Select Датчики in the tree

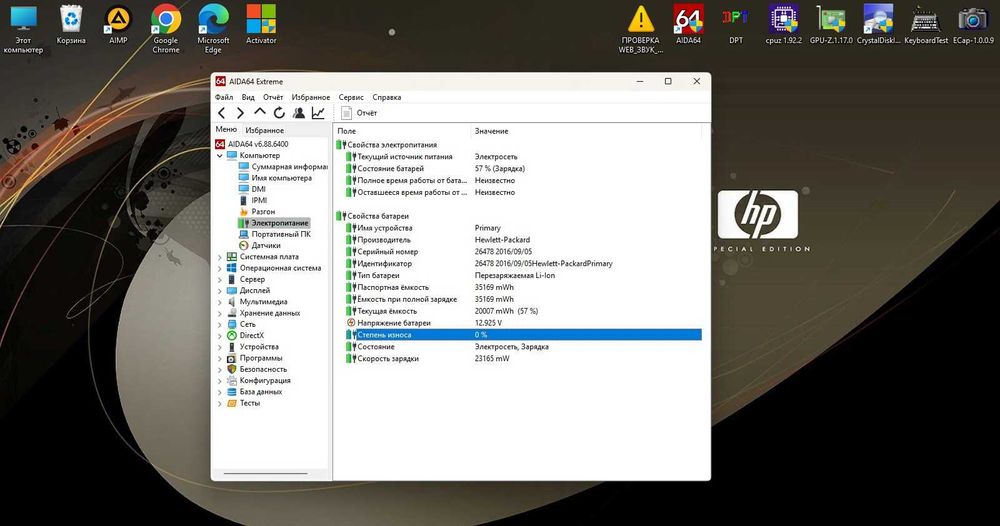pos(265,245)
